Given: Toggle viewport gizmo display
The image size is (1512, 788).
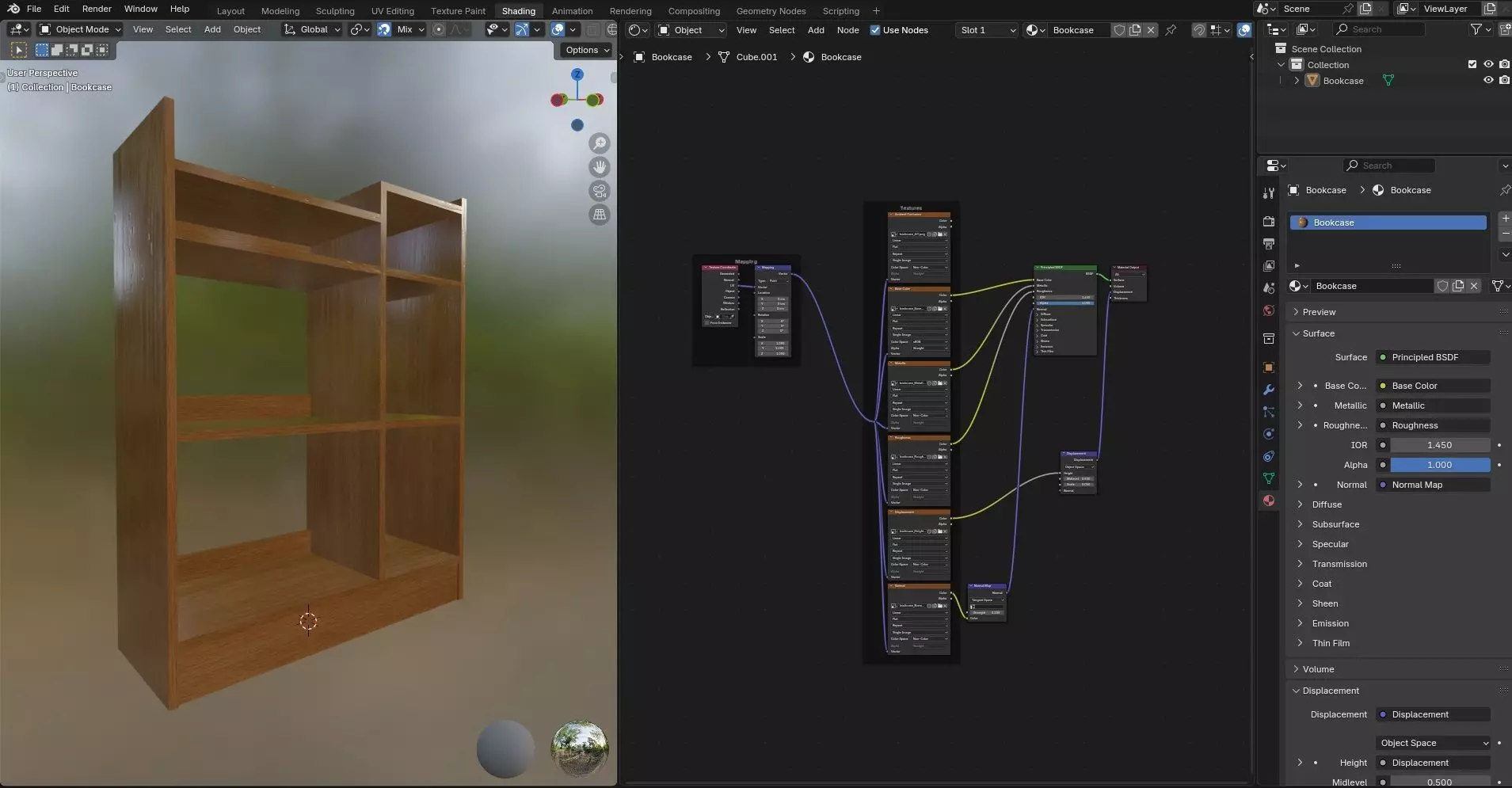Looking at the screenshot, I should coord(521,29).
